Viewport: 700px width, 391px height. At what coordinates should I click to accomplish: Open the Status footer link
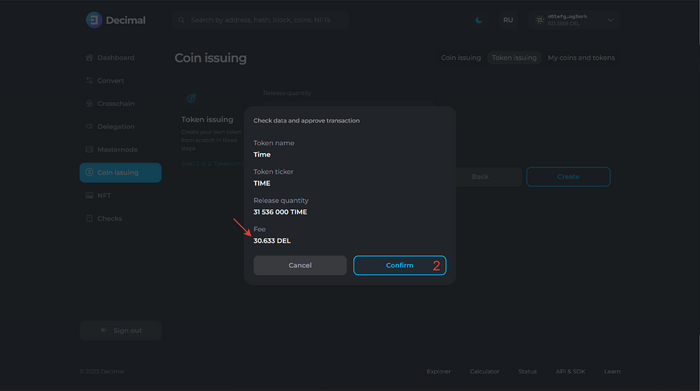pos(527,371)
